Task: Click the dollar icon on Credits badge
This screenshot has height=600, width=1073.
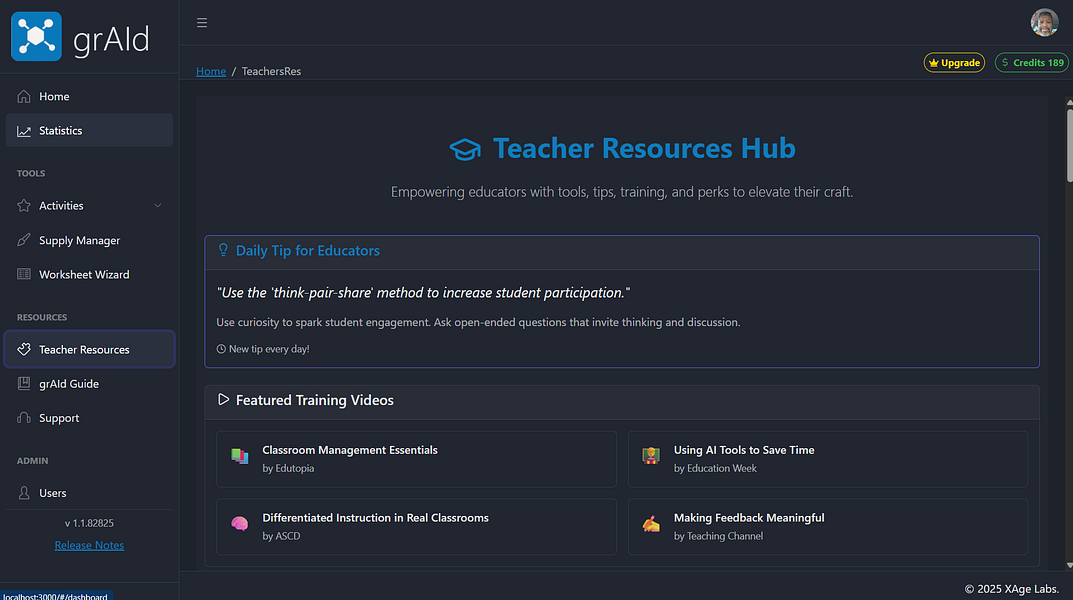Action: [1005, 62]
